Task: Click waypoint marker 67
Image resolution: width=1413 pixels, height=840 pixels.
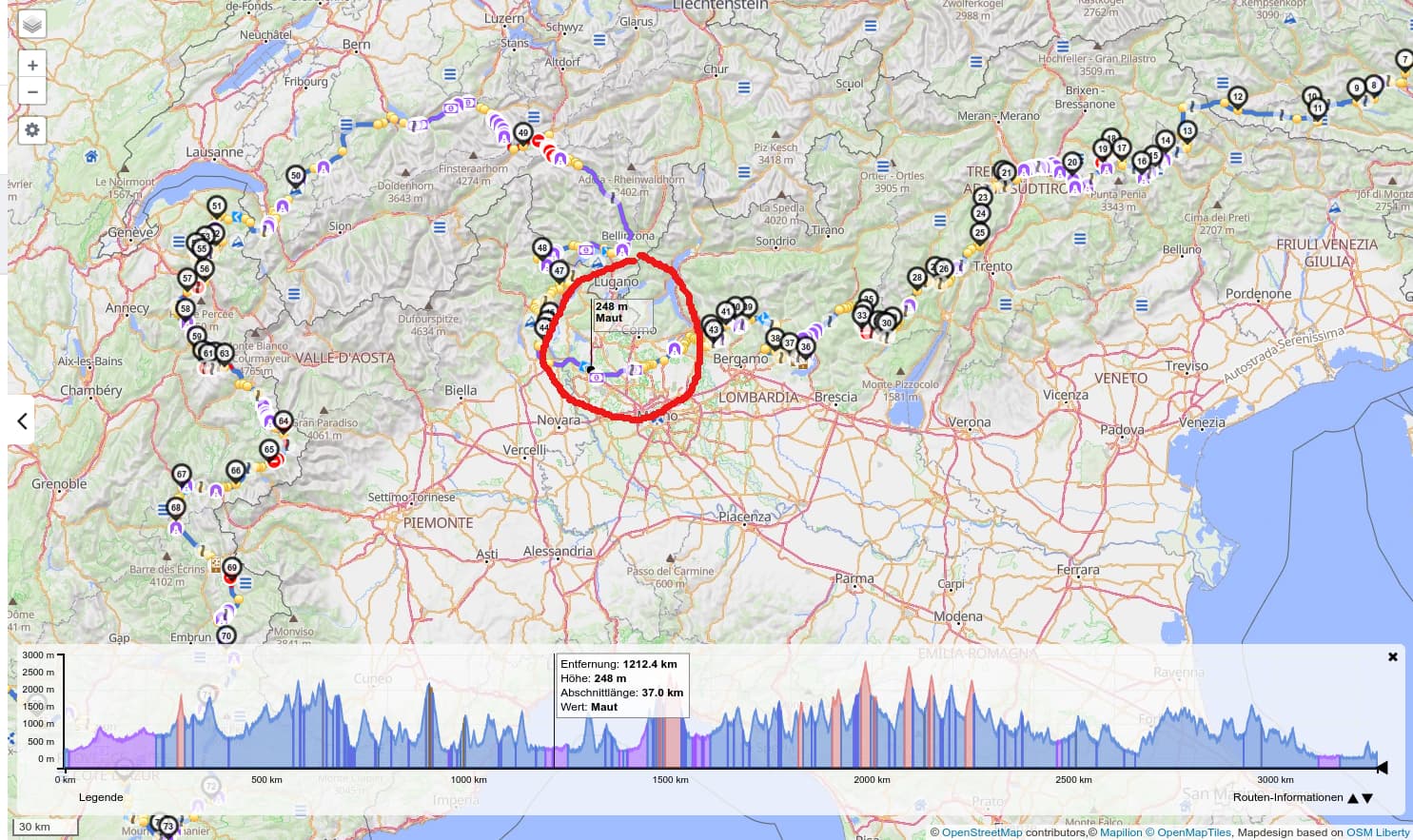Action: [182, 474]
